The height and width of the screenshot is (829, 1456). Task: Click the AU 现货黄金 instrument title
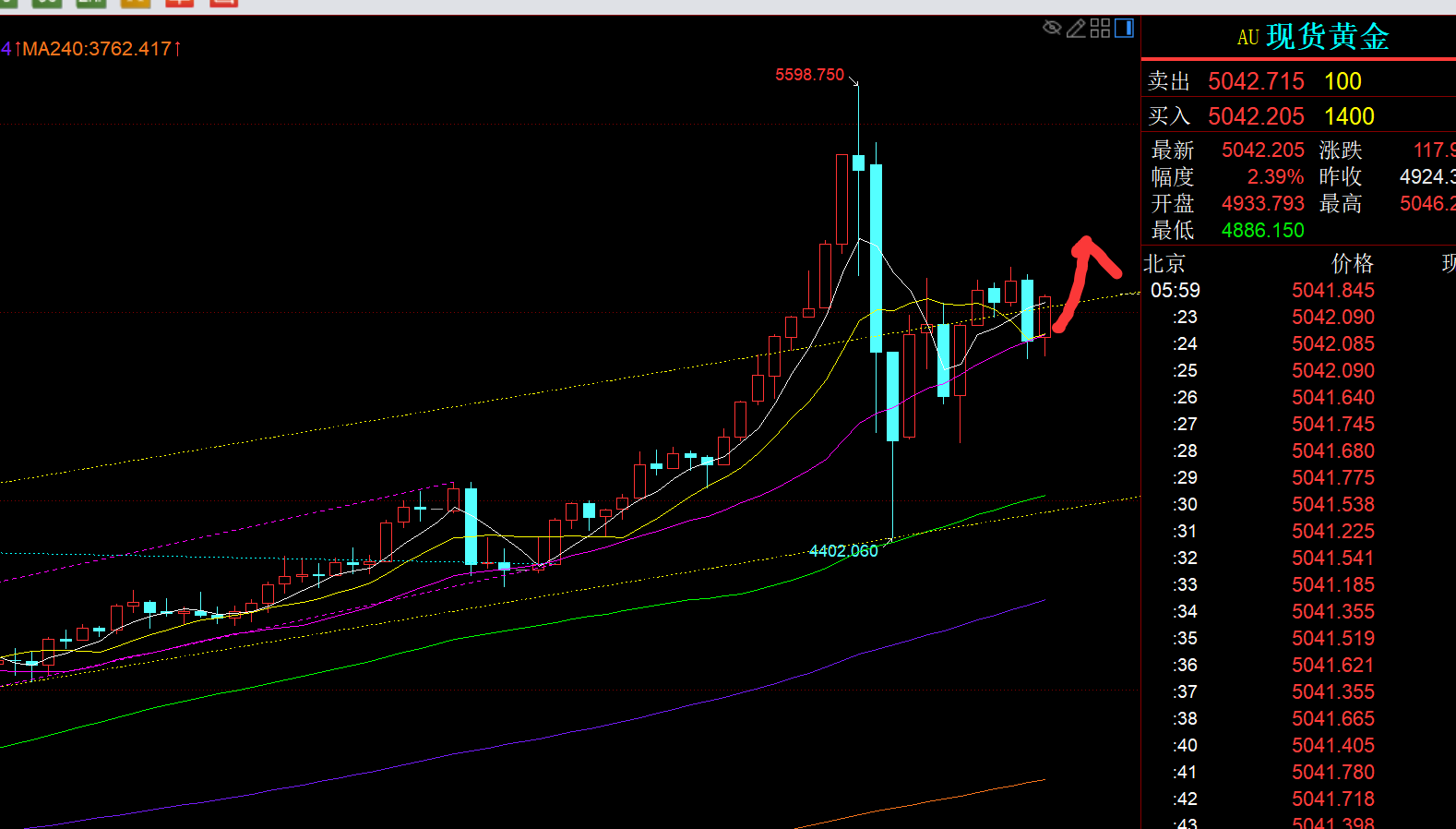click(1313, 37)
